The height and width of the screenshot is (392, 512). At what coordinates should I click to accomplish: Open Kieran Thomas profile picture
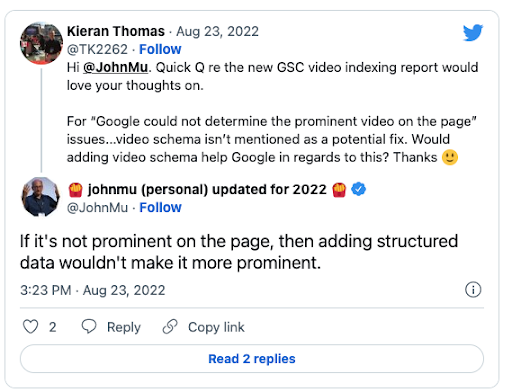(x=41, y=43)
